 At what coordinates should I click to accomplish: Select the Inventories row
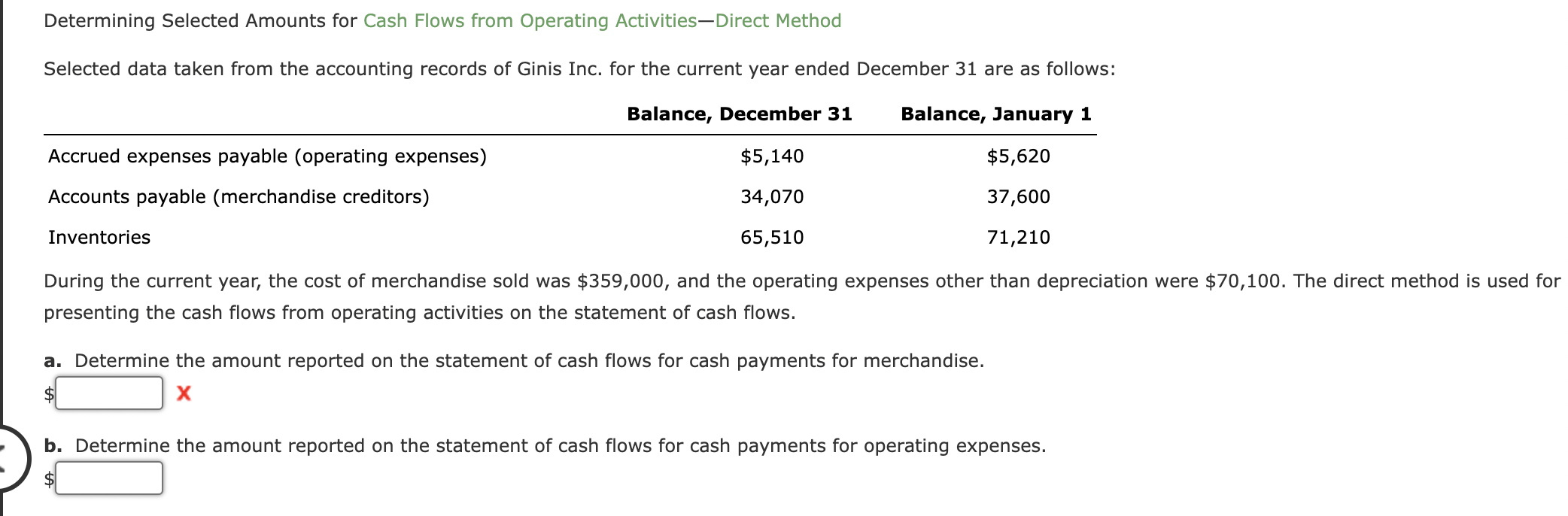click(x=99, y=238)
